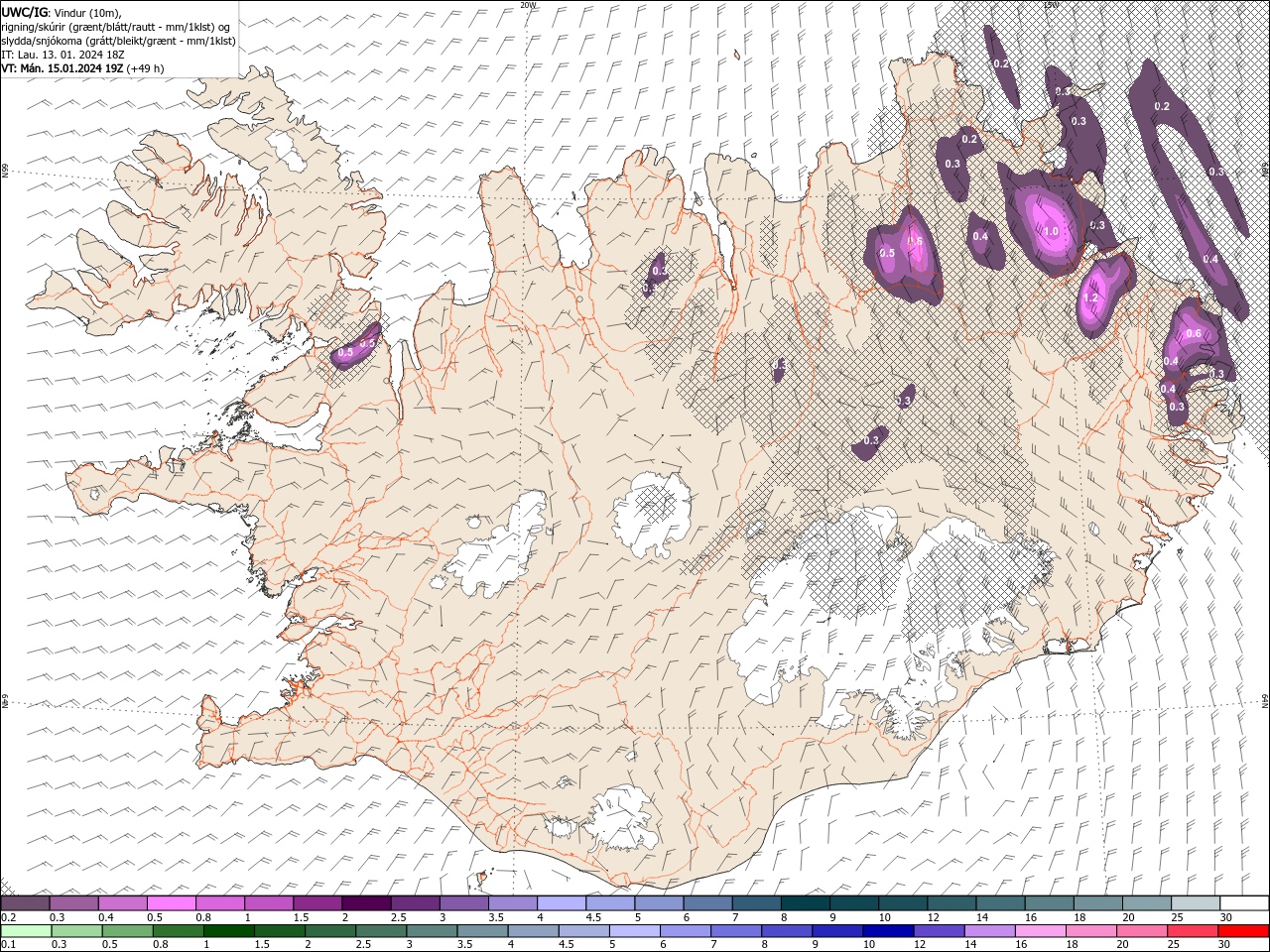Image resolution: width=1270 pixels, height=952 pixels.
Task: Select the upper-row legend swatch starting at 0.8
Action: pos(220,902)
